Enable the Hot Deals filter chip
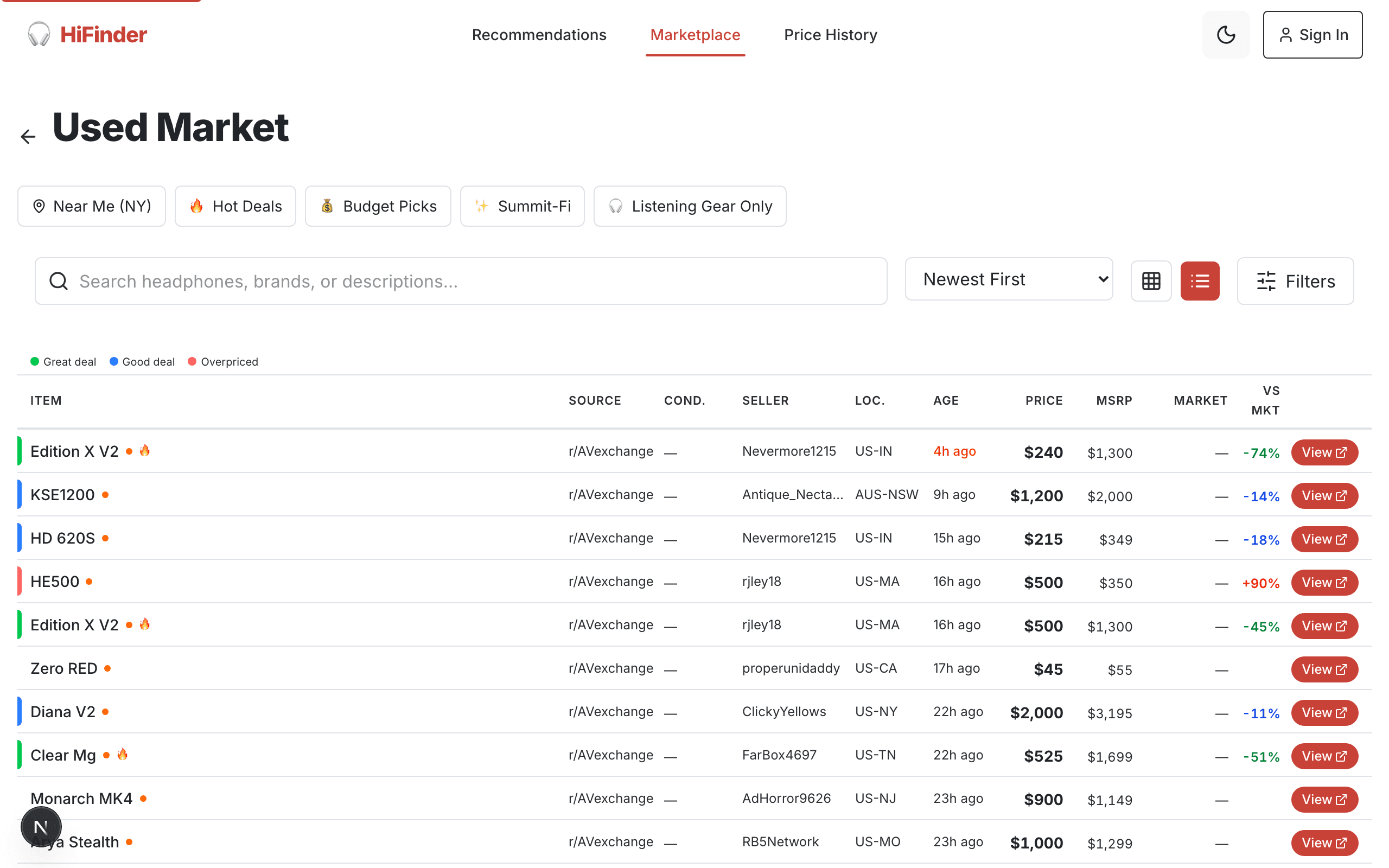Viewport: 1389px width, 868px height. click(235, 206)
